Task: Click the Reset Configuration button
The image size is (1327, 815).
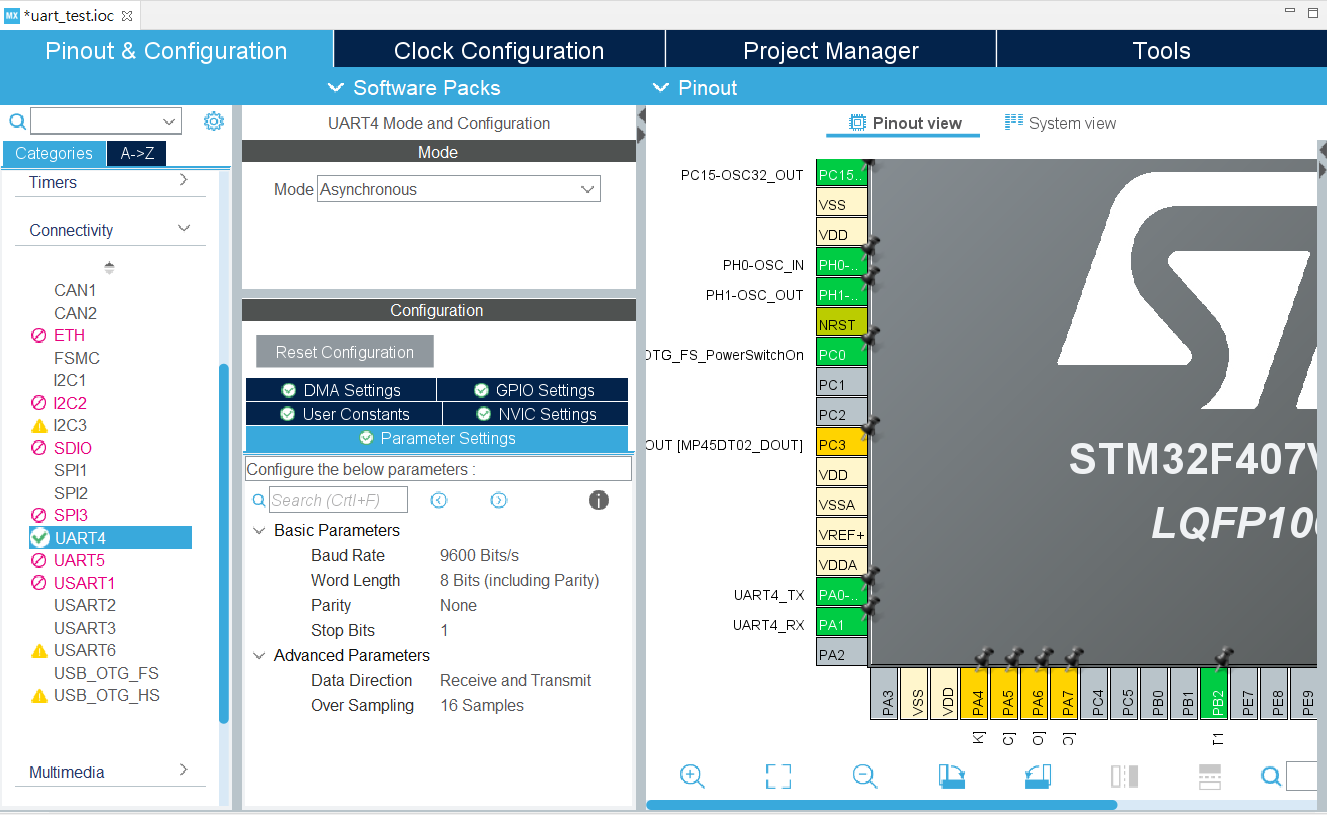Action: coord(345,352)
